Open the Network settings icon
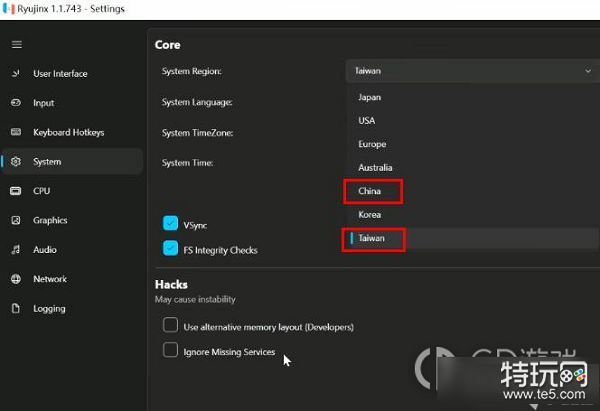This screenshot has width=600, height=411. coord(16,279)
